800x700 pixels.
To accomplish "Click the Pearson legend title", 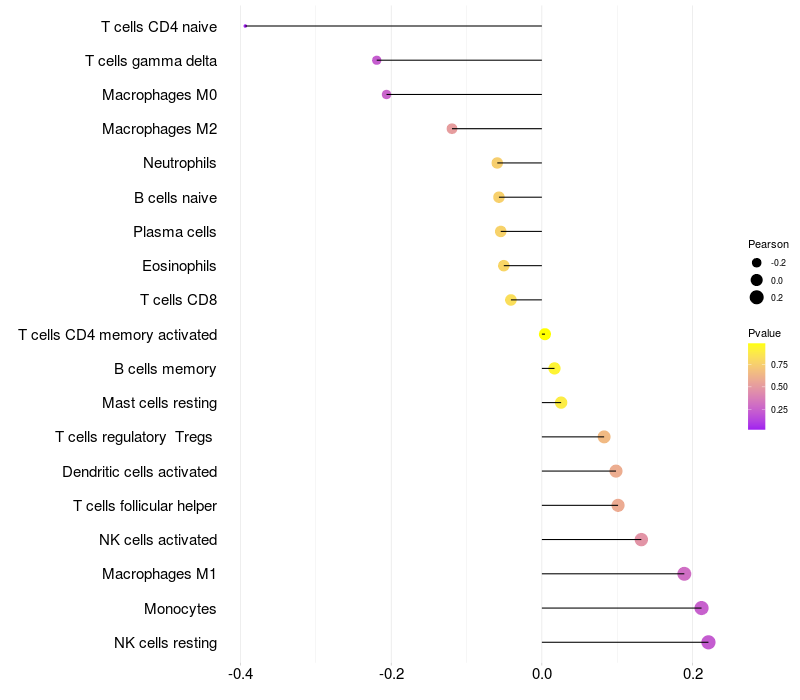I will tap(768, 244).
